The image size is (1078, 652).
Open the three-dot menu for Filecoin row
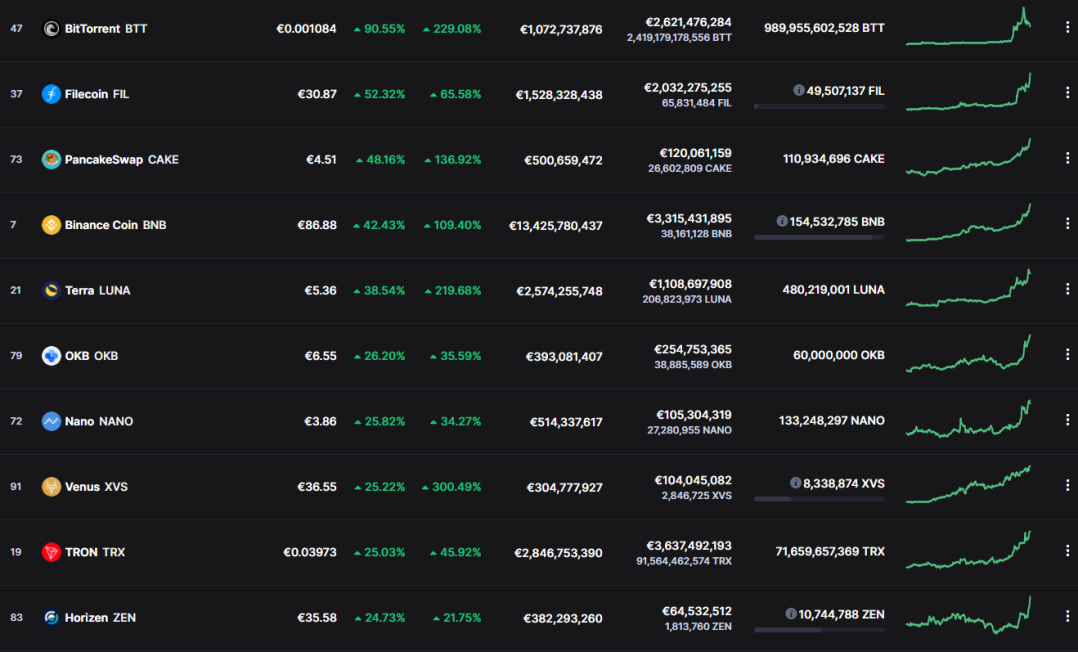tap(1067, 93)
